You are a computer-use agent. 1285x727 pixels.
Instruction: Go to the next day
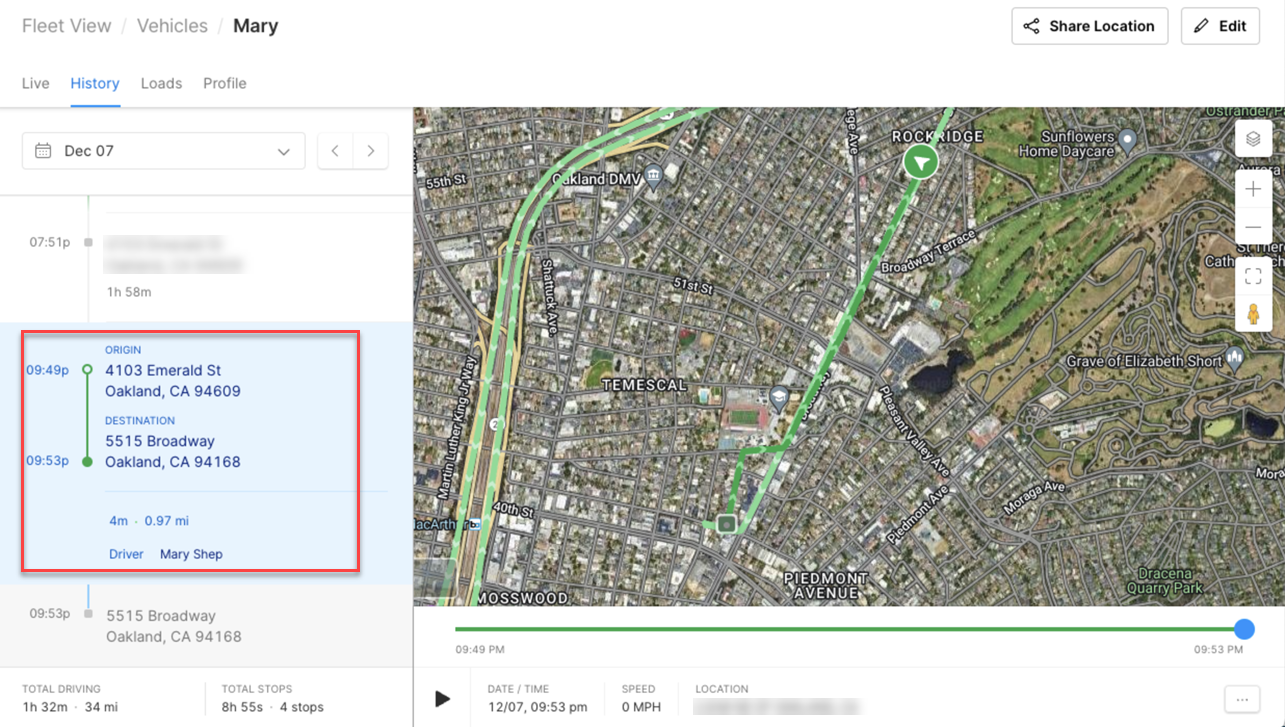pos(371,151)
